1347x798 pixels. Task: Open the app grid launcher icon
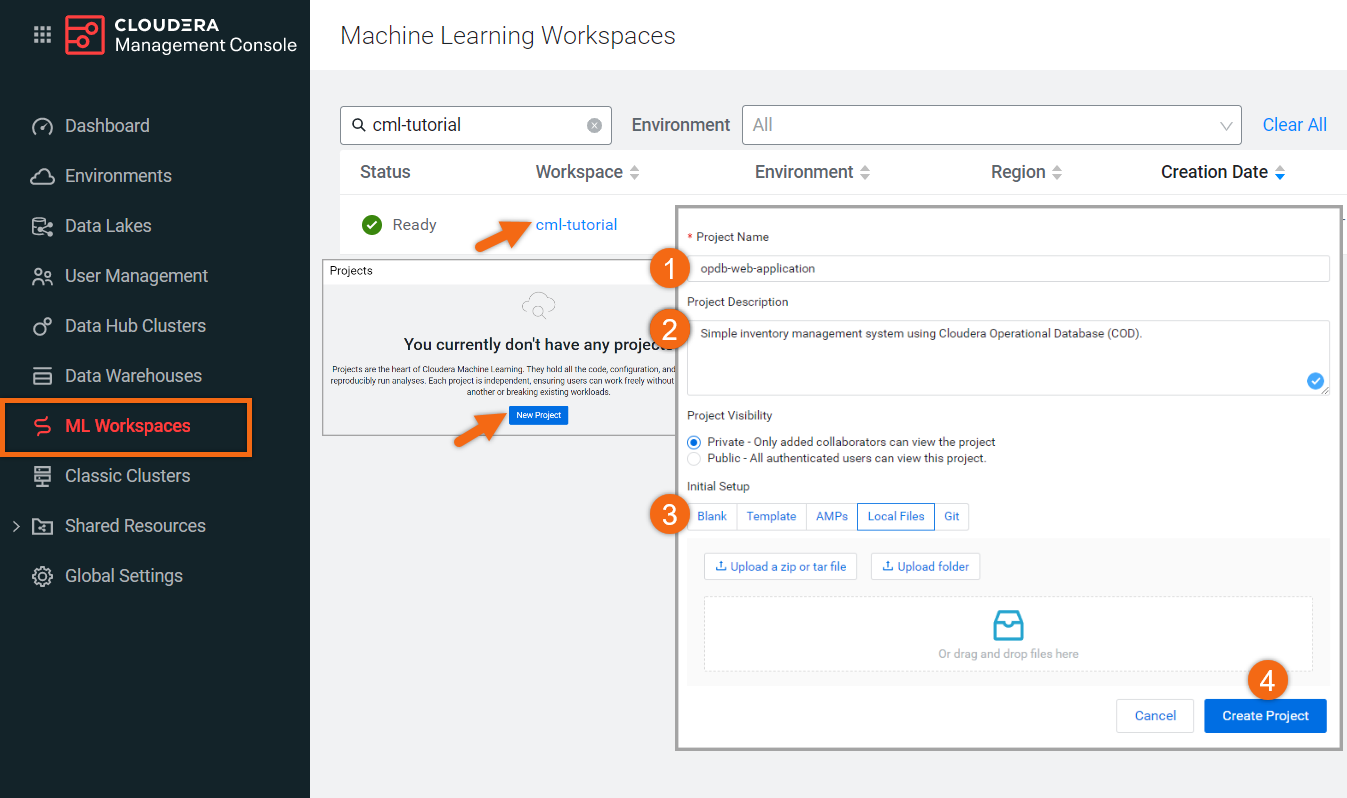42,35
